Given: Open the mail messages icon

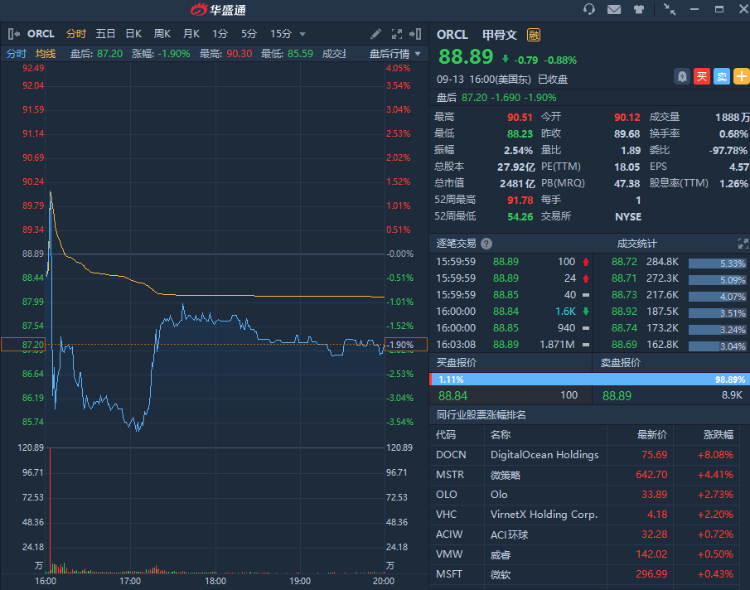Looking at the screenshot, I should [x=613, y=10].
